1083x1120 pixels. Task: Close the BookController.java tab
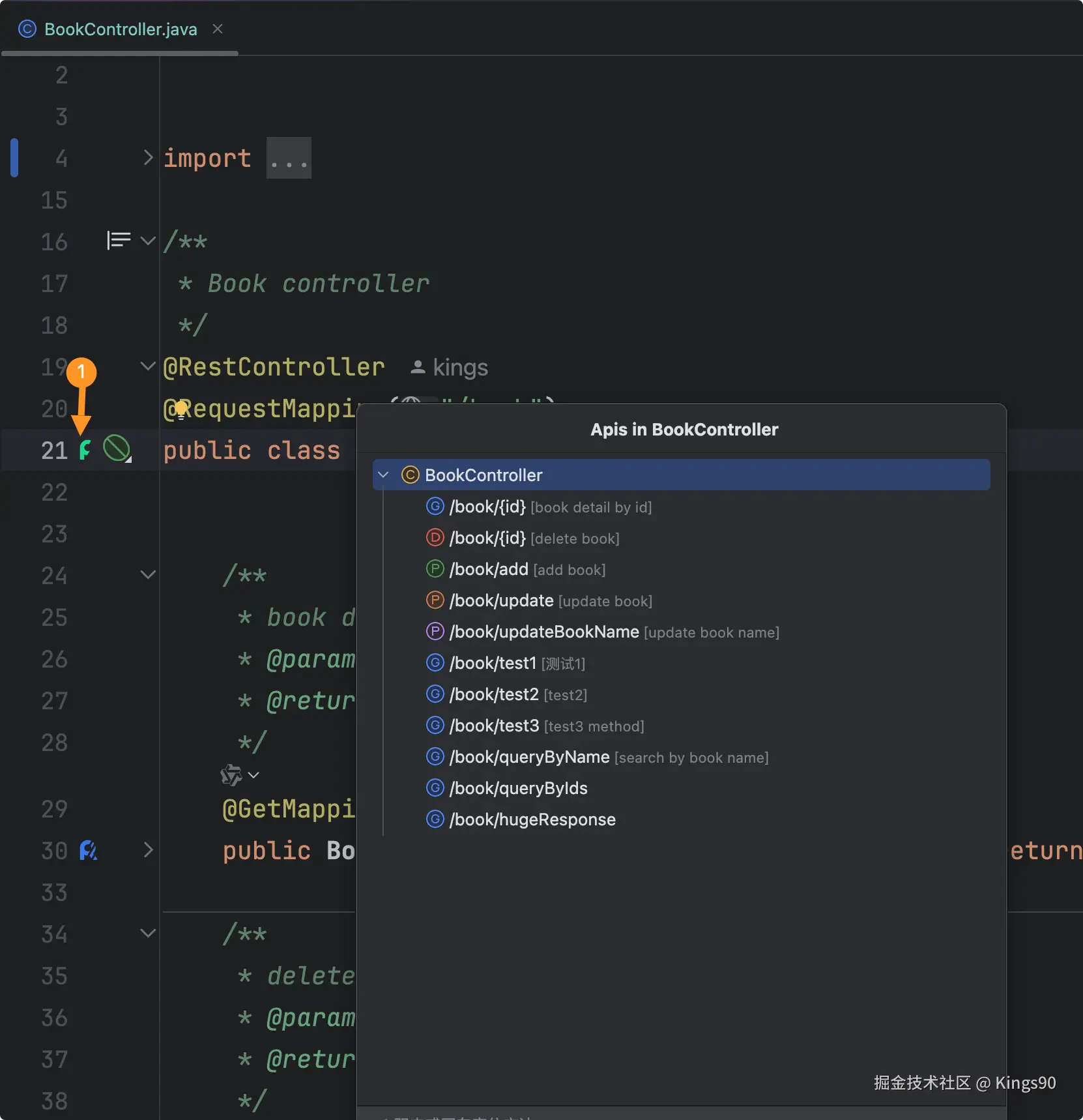coord(218,29)
